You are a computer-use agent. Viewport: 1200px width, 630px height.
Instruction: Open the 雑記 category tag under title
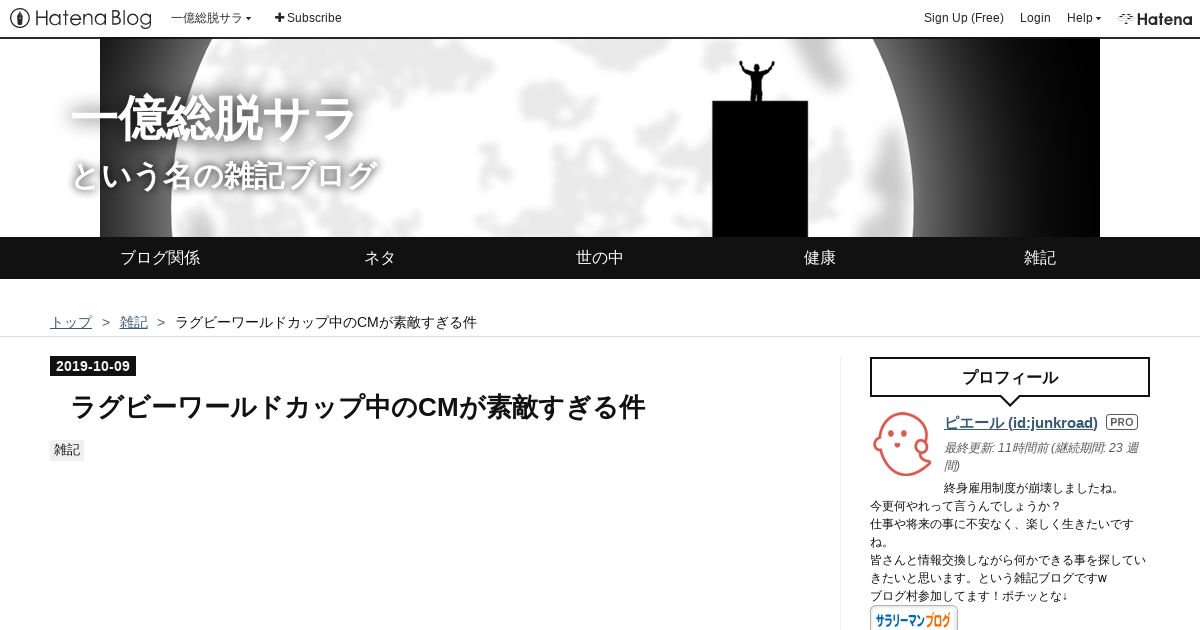[67, 450]
